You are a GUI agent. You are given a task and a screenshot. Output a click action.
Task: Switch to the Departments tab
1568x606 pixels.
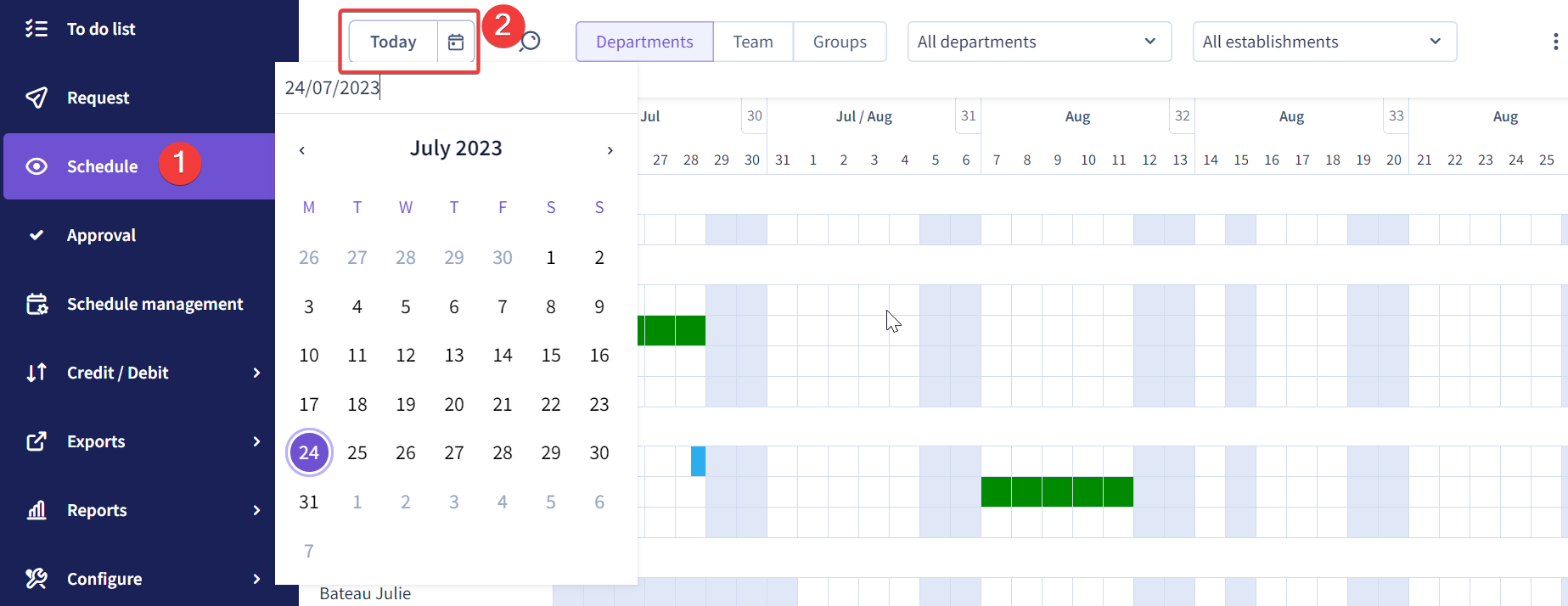click(644, 42)
